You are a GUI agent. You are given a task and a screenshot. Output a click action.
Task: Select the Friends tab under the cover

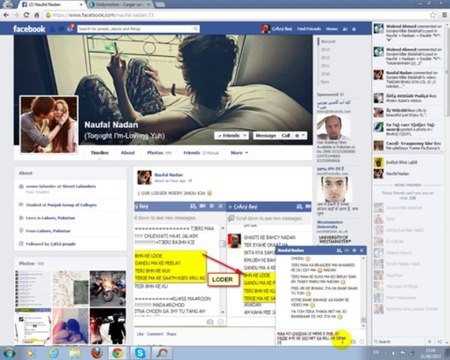(201, 153)
